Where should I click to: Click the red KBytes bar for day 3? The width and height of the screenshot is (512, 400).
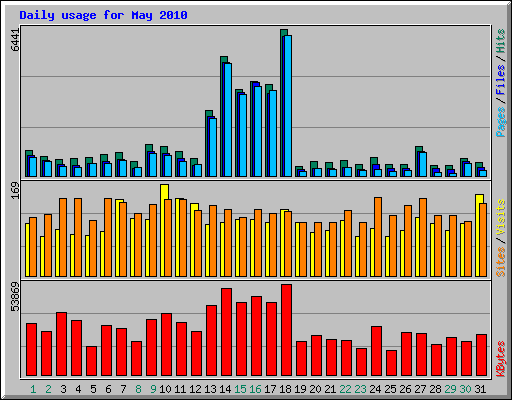(61, 344)
